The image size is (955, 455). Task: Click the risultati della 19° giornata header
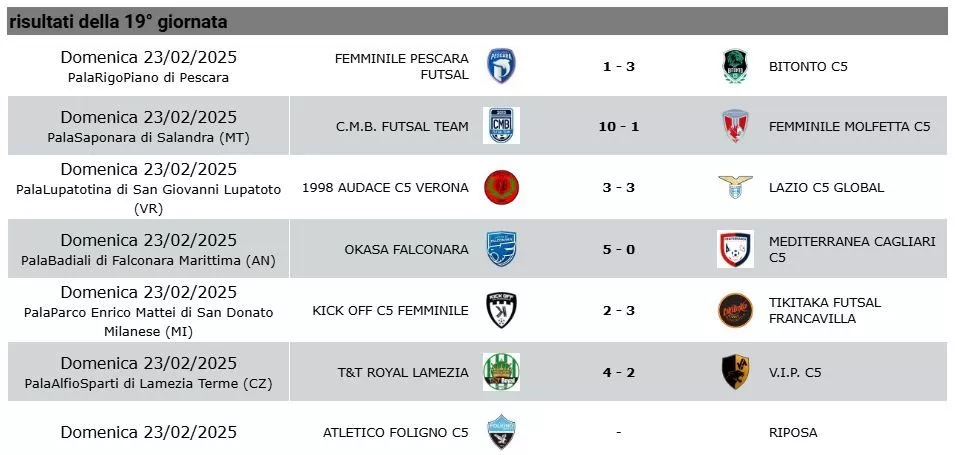coord(118,23)
